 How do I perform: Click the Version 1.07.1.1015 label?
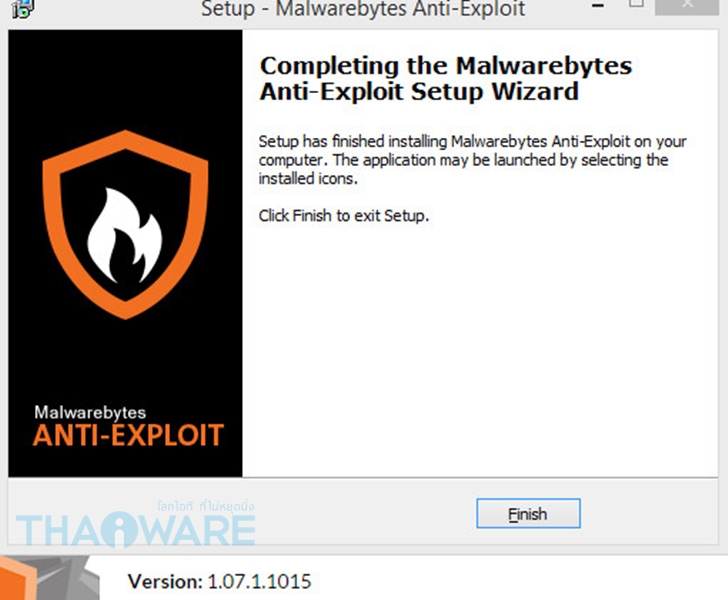(220, 581)
